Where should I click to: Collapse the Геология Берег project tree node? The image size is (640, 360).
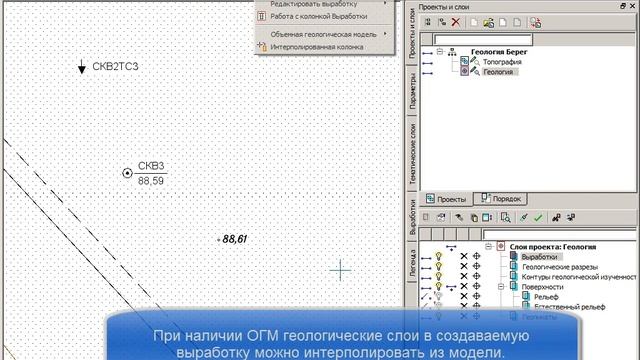(440, 51)
